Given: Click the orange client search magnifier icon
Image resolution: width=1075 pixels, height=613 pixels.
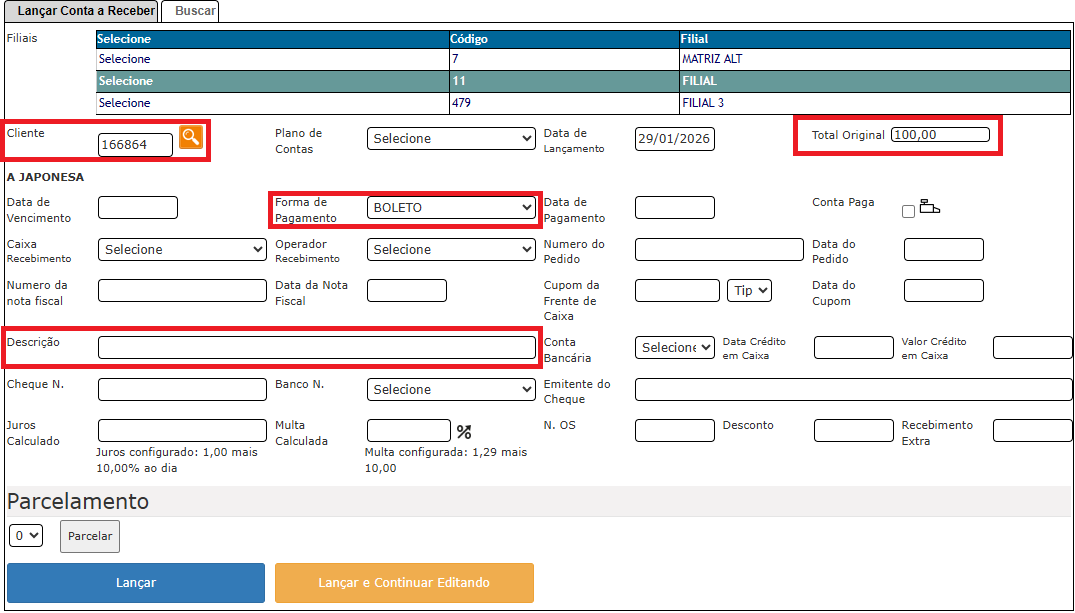Looking at the screenshot, I should (190, 138).
